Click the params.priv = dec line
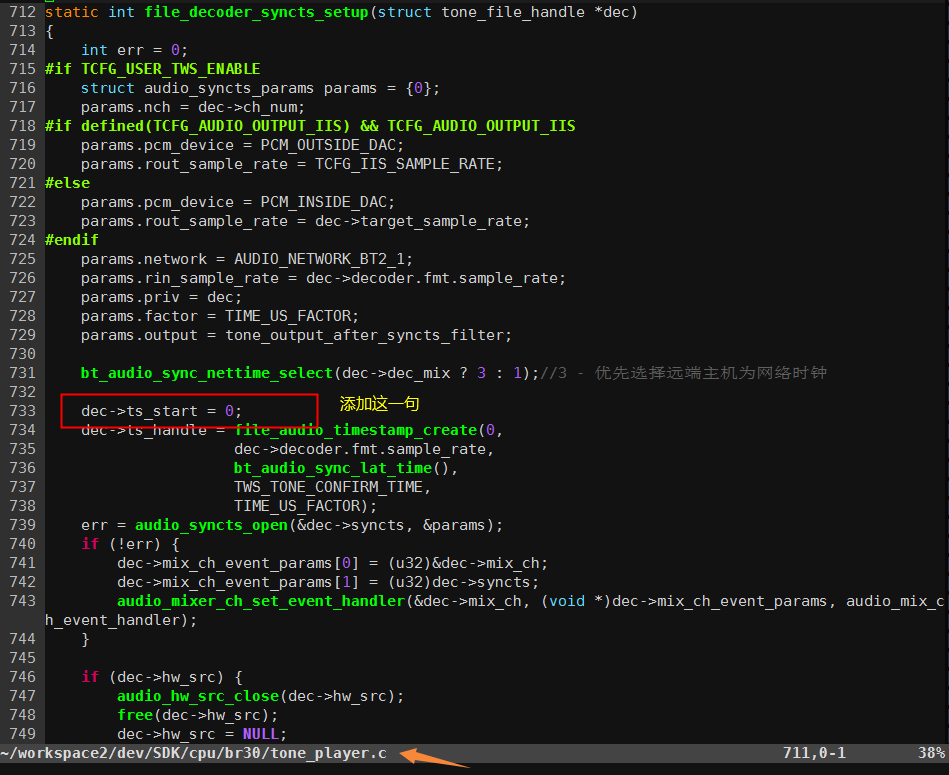Viewport: 949px width, 775px height. (162, 297)
